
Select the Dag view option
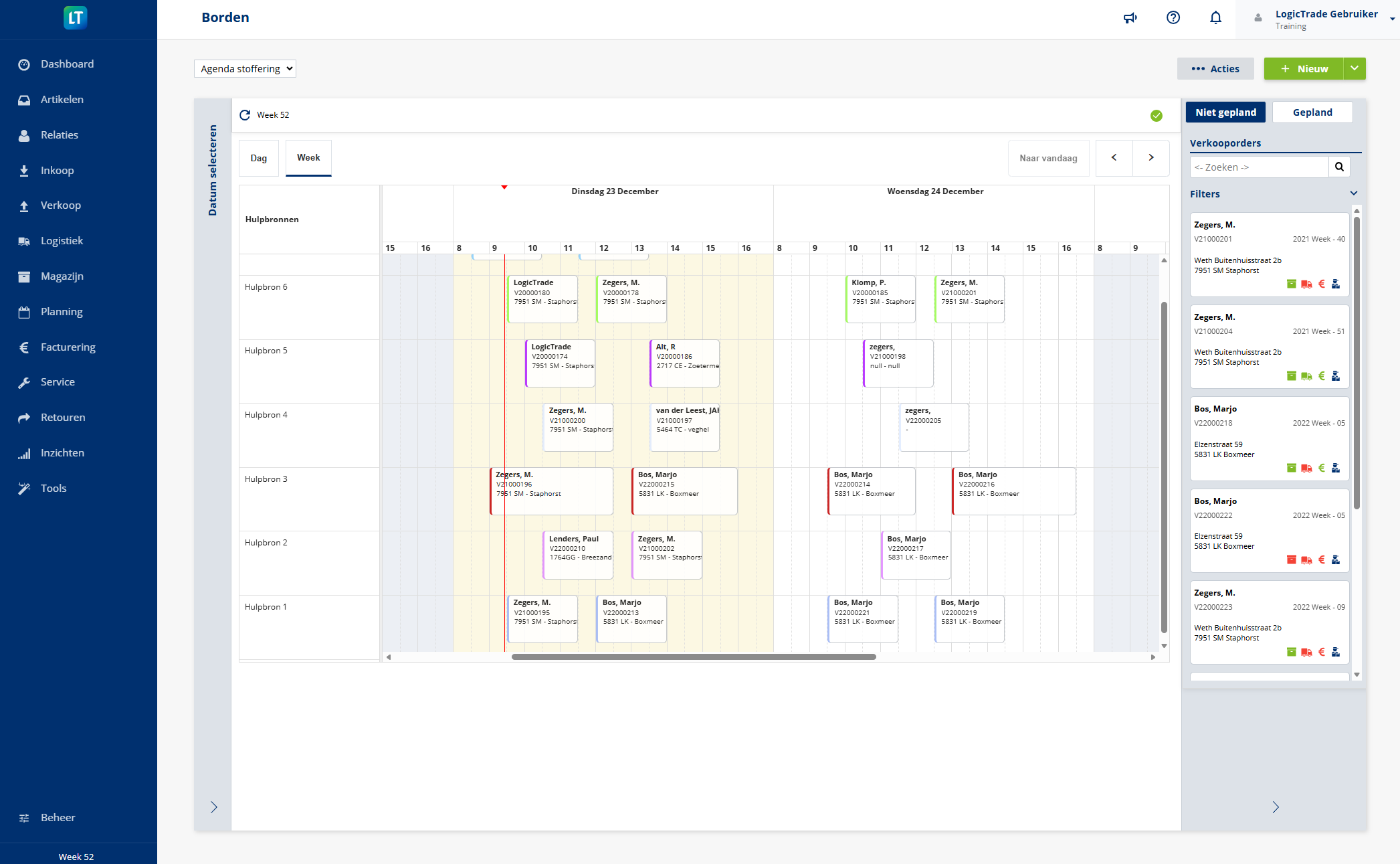click(x=258, y=157)
